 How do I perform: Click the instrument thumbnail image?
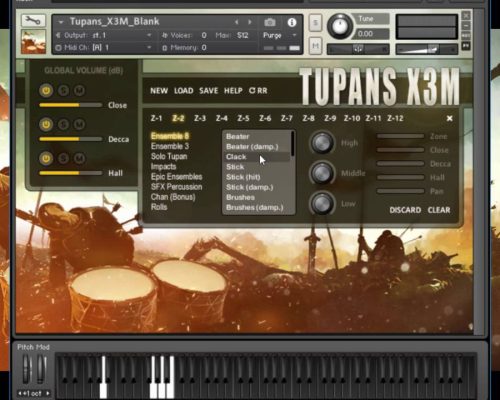tap(33, 42)
